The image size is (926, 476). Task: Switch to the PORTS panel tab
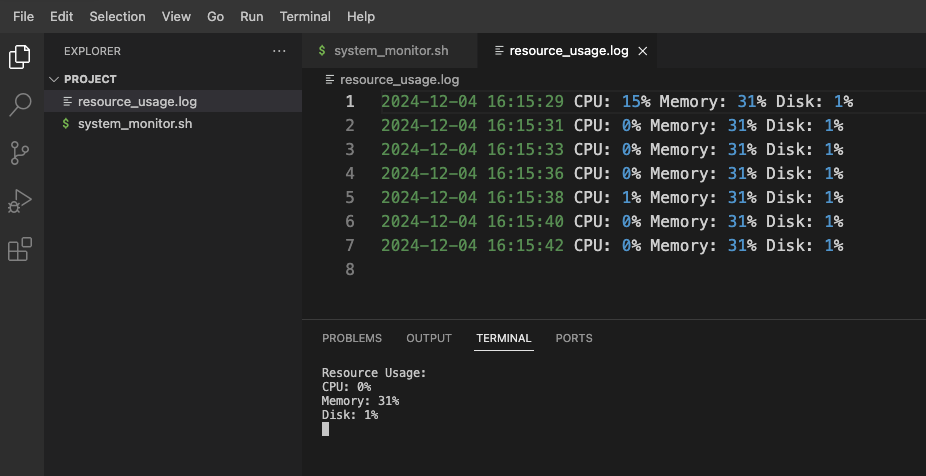point(574,338)
